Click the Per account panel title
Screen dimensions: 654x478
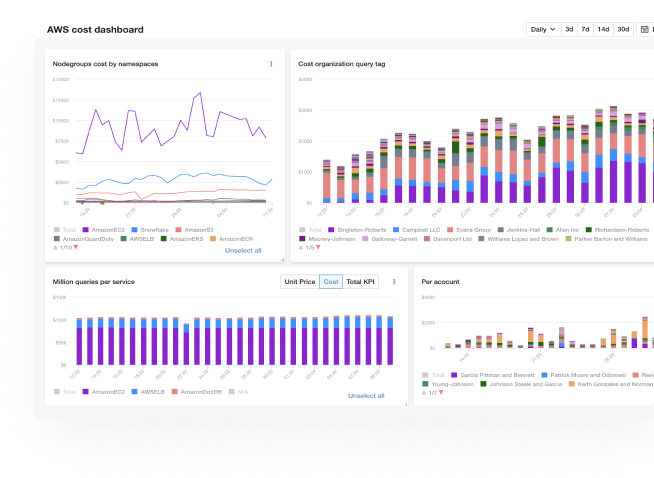click(440, 282)
